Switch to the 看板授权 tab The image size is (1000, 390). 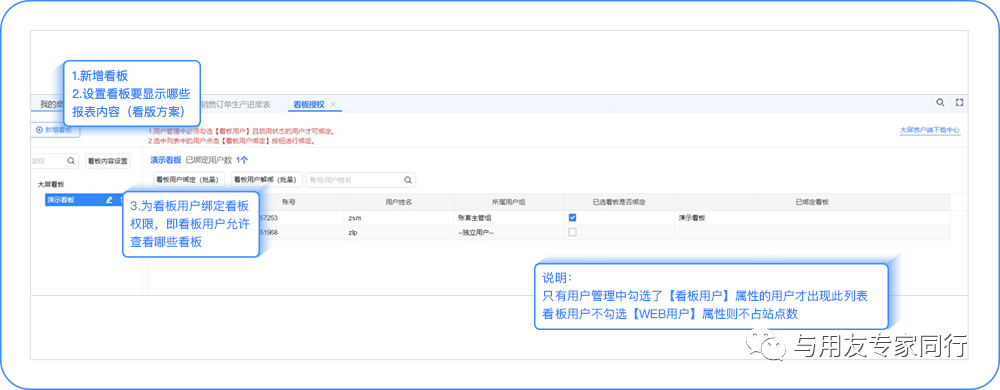(309, 105)
